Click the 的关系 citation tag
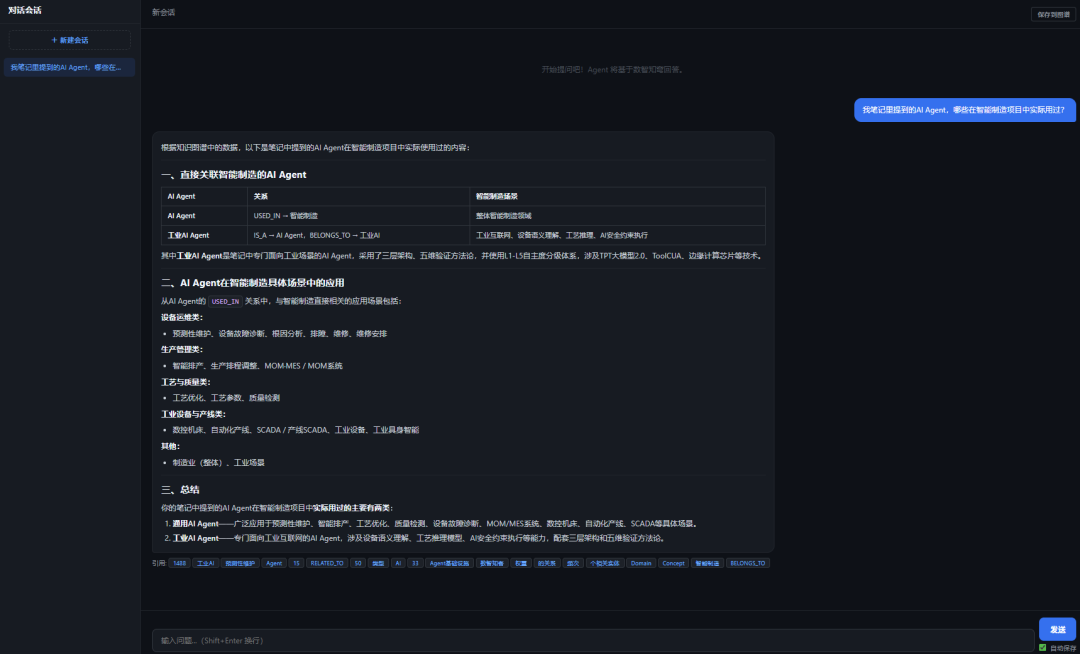Image resolution: width=1080 pixels, height=654 pixels. pyautogui.click(x=547, y=563)
